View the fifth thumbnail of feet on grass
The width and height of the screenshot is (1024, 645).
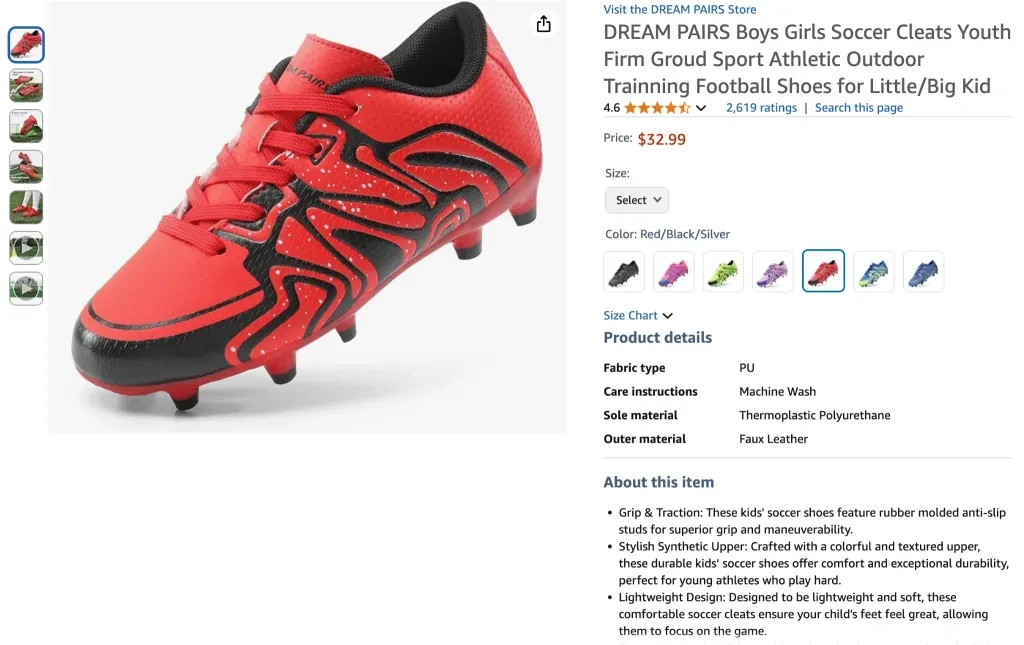26,208
